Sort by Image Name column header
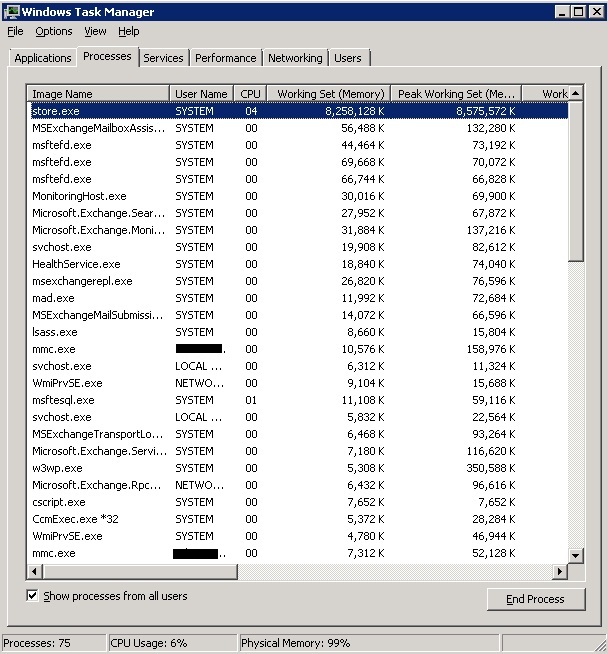This screenshot has height=654, width=608. point(98,94)
